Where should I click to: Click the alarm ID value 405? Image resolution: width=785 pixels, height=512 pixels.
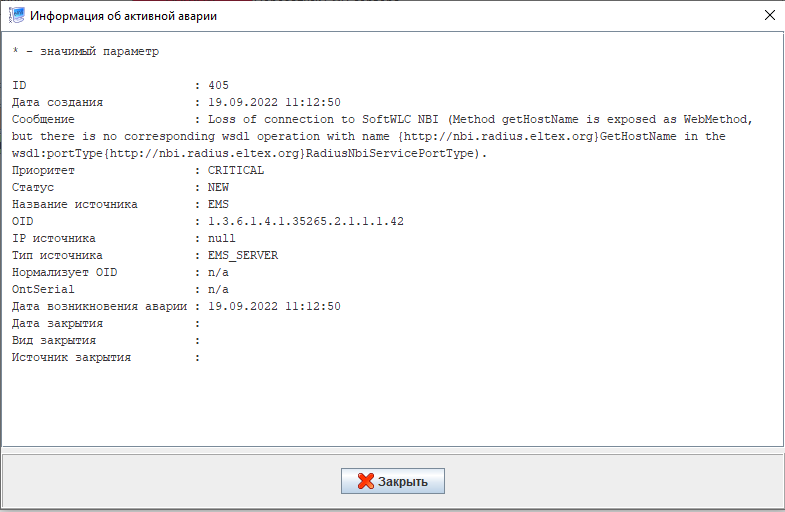[x=218, y=85]
